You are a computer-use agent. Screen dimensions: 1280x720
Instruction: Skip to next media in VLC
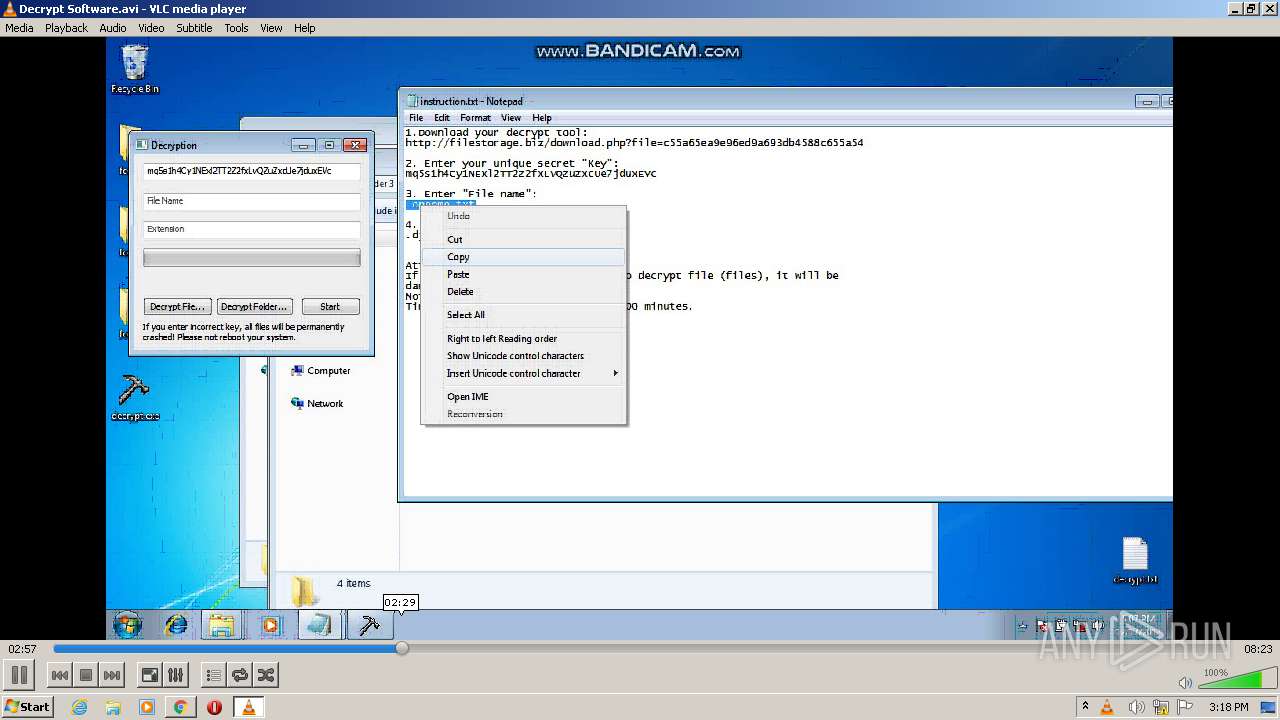tap(112, 675)
